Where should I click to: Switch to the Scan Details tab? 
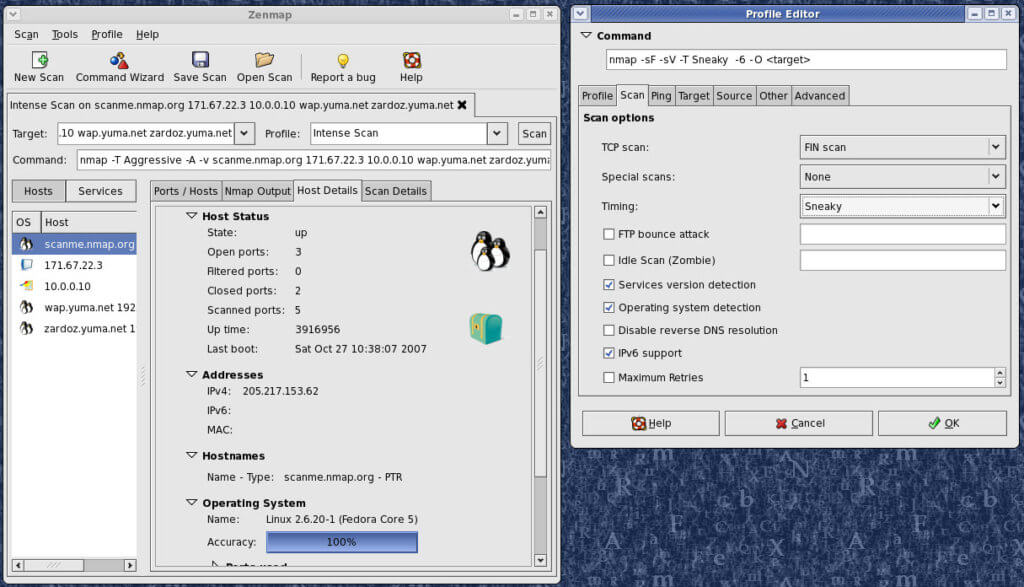coord(396,191)
